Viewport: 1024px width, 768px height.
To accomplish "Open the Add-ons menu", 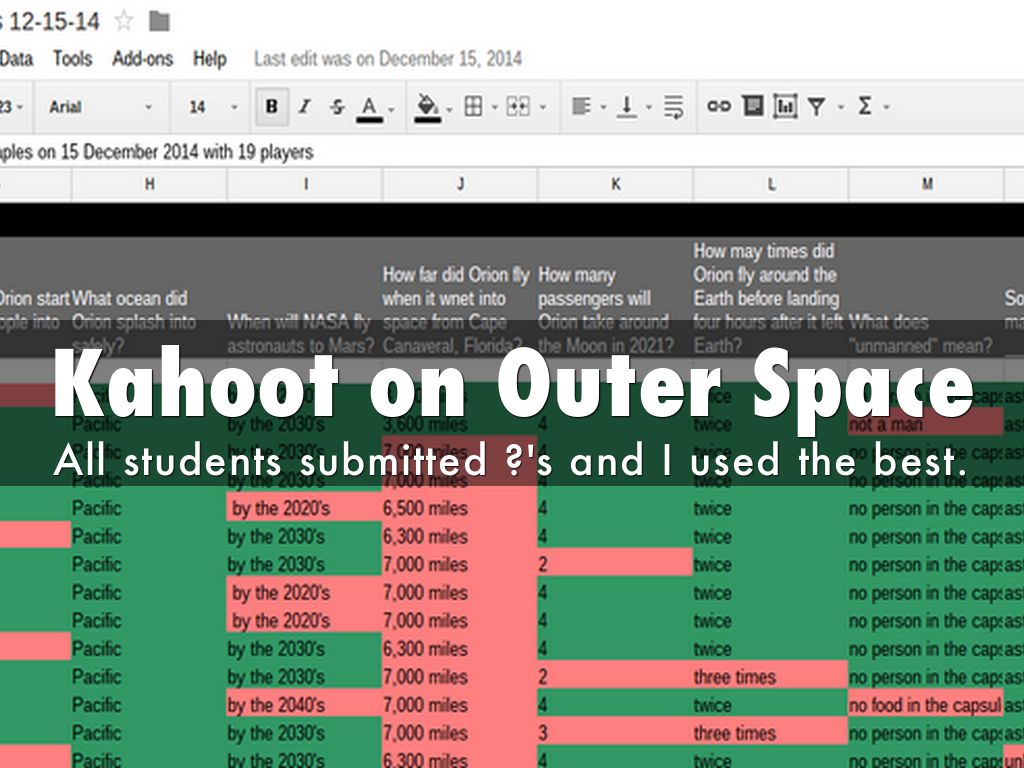I will coord(142,59).
